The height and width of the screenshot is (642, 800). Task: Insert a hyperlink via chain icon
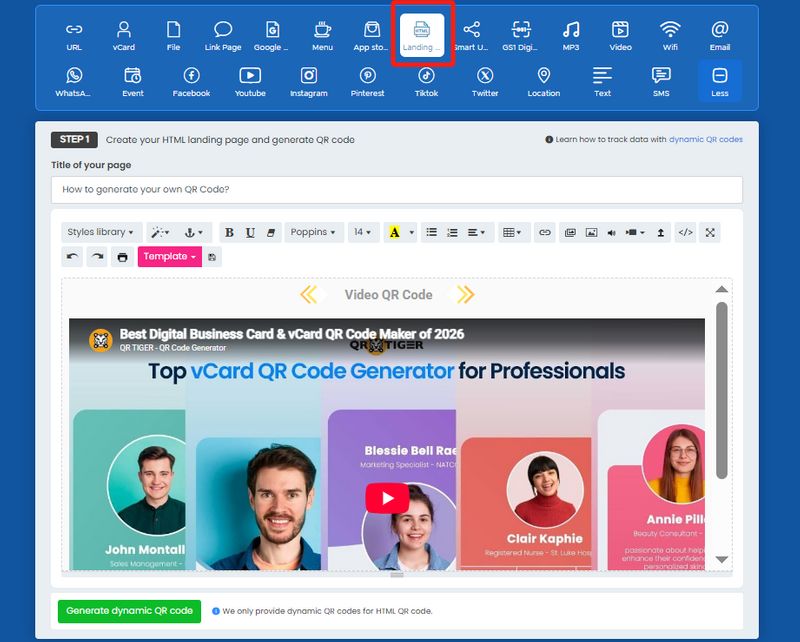coord(545,233)
